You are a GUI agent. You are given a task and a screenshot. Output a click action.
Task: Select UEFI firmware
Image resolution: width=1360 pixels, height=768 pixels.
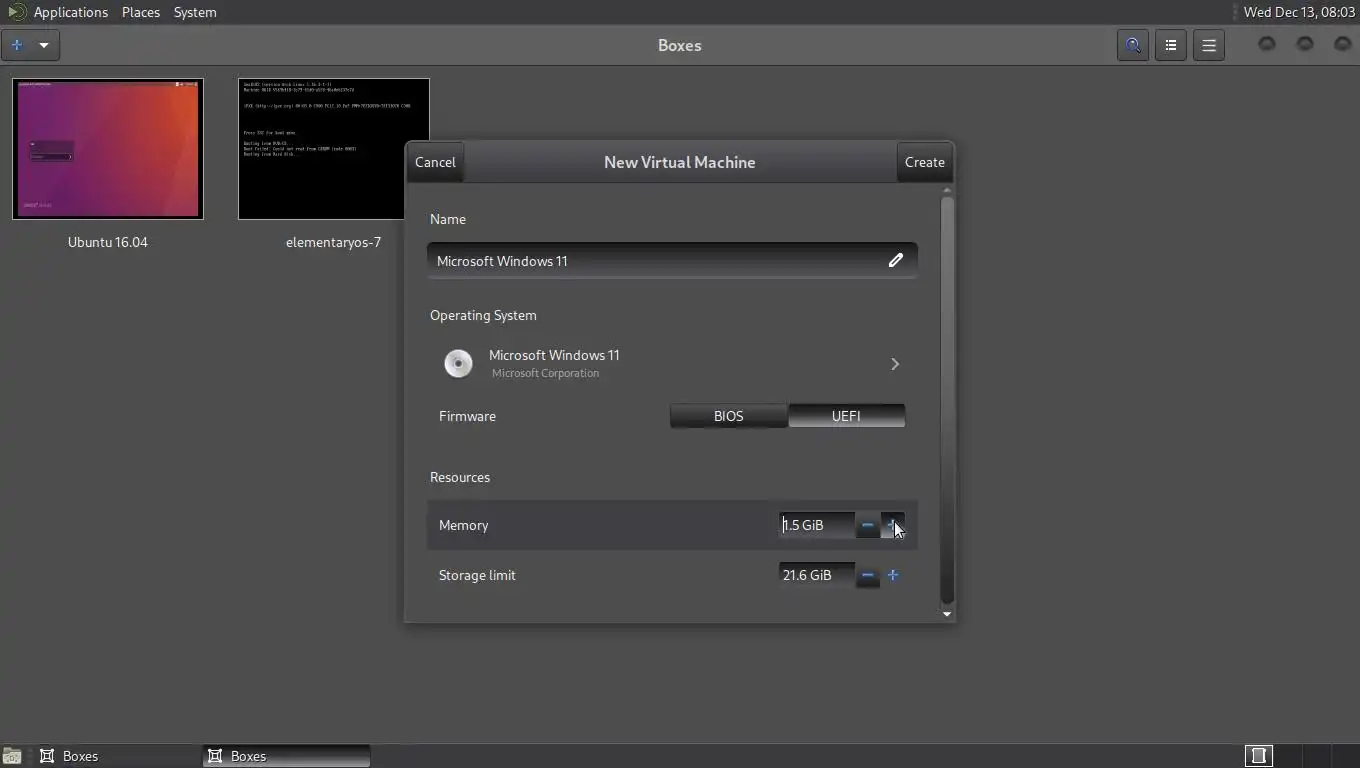pos(846,416)
